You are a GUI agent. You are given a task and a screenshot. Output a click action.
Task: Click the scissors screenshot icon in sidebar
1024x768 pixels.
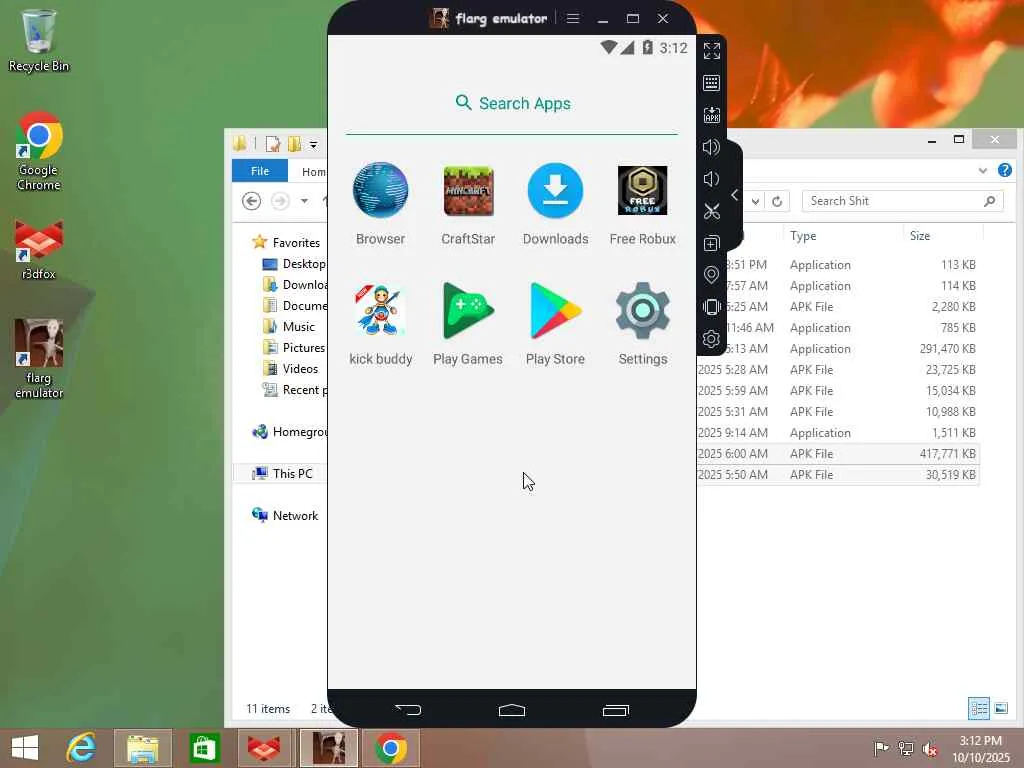[711, 211]
